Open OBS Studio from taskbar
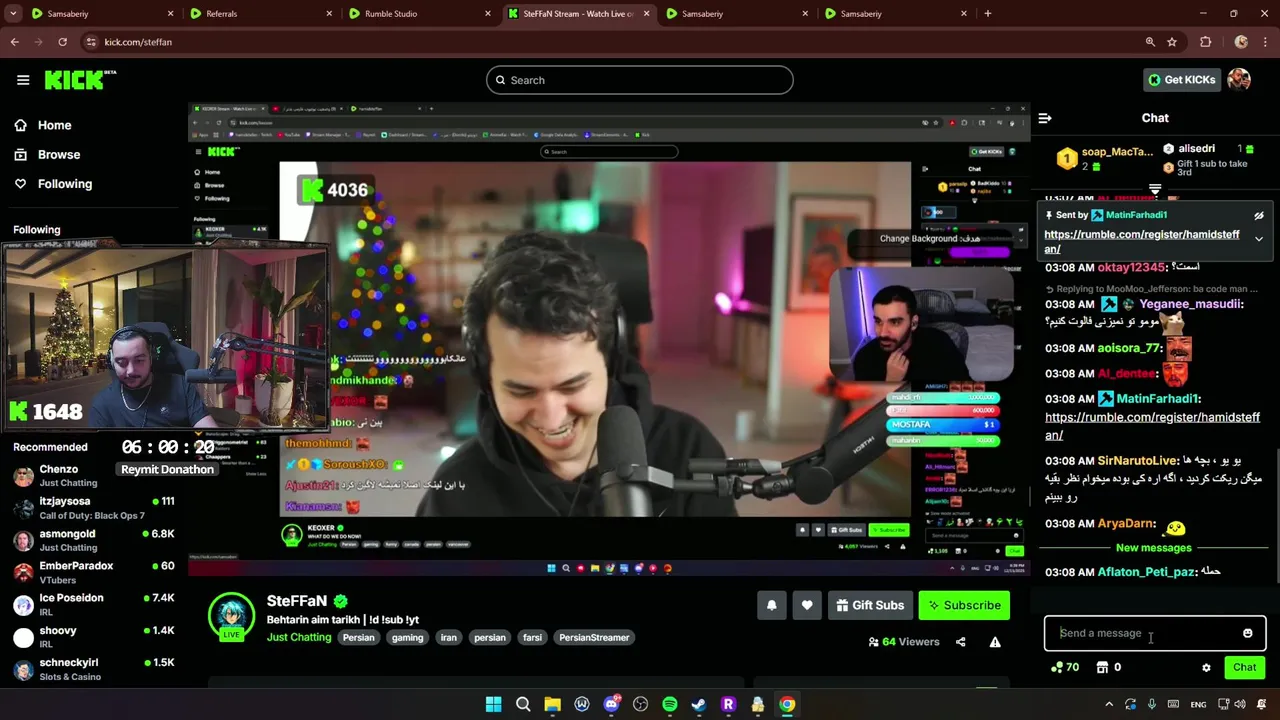 coord(640,704)
